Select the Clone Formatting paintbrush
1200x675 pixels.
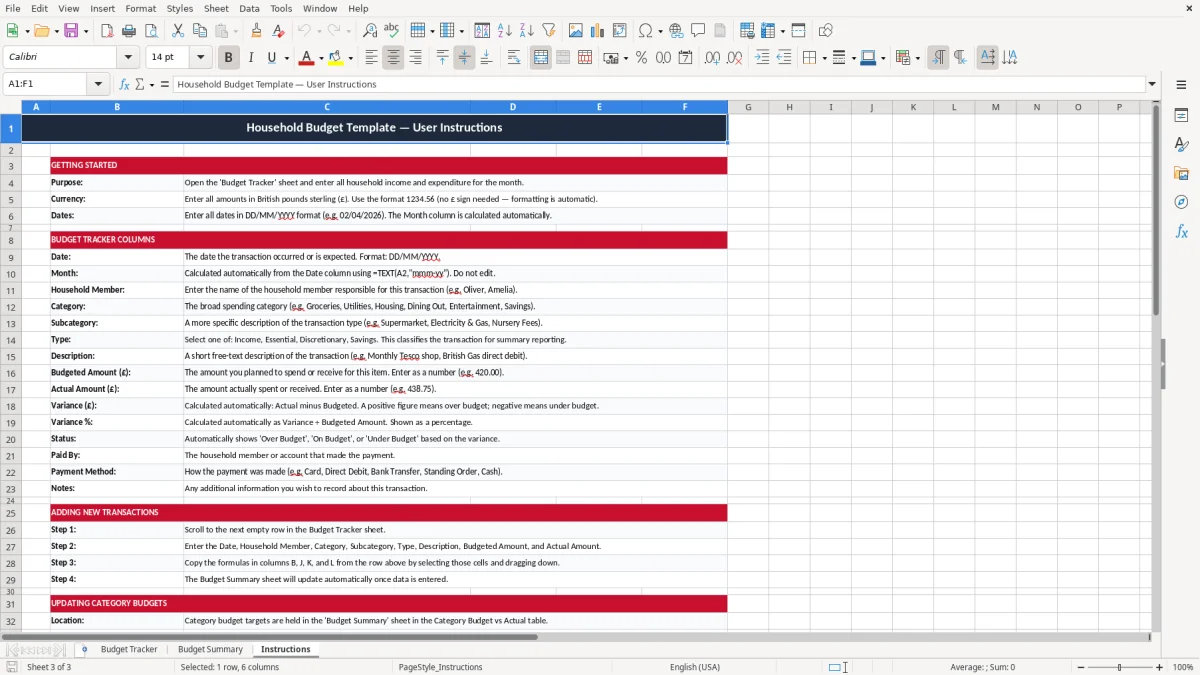(x=256, y=31)
